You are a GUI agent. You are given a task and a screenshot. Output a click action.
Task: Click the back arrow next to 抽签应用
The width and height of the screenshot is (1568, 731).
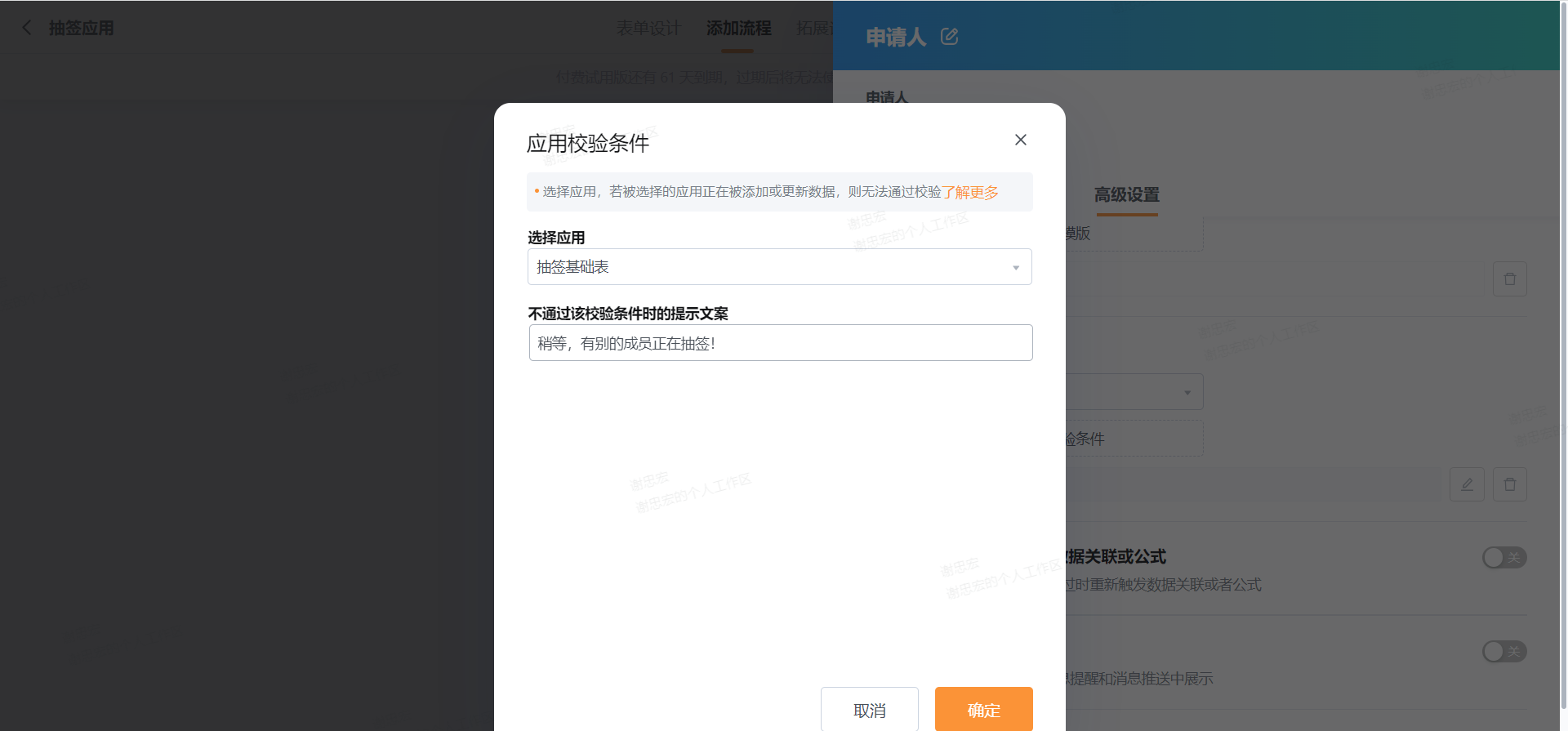[27, 28]
